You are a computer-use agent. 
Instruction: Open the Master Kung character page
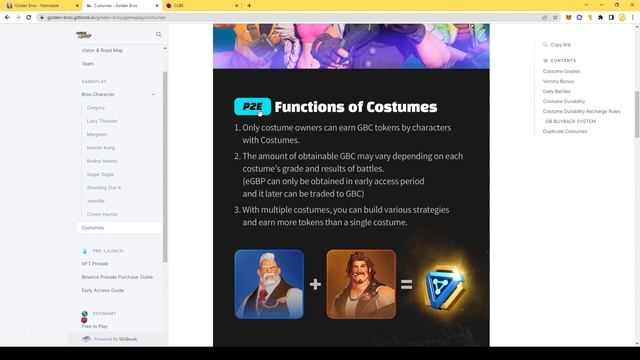[101, 148]
